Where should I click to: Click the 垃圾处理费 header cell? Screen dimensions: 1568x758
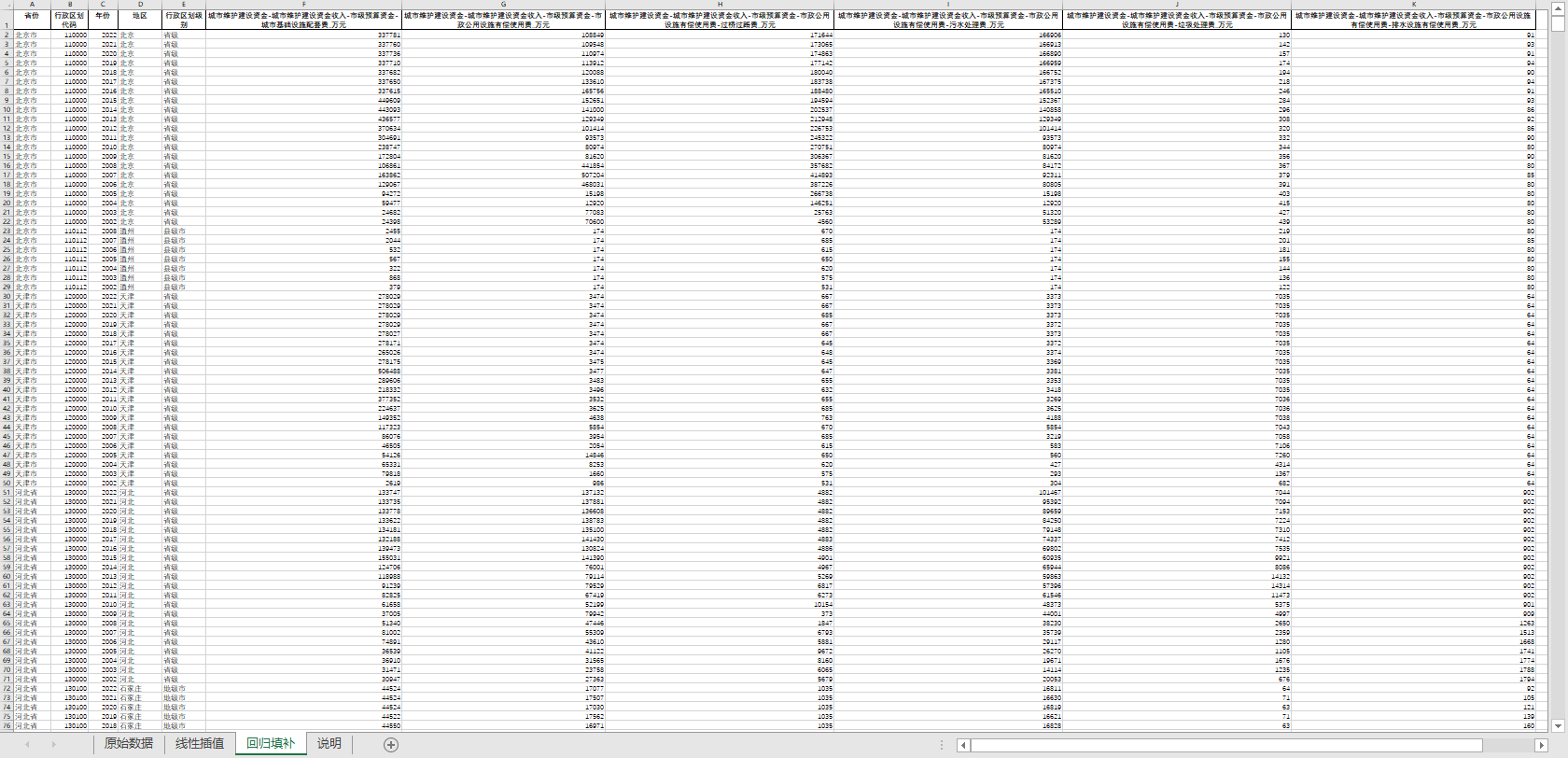[1177, 21]
